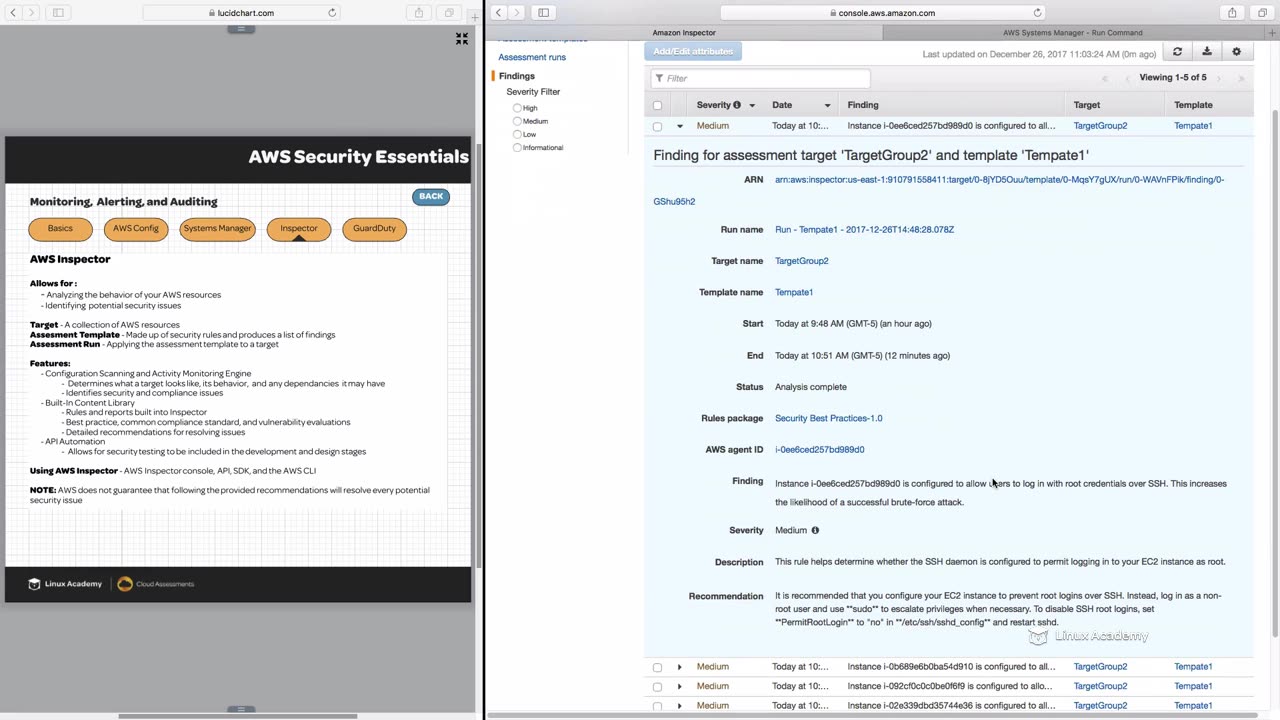
Task: Open Findings in the Inspector sidebar
Action: coord(517,76)
